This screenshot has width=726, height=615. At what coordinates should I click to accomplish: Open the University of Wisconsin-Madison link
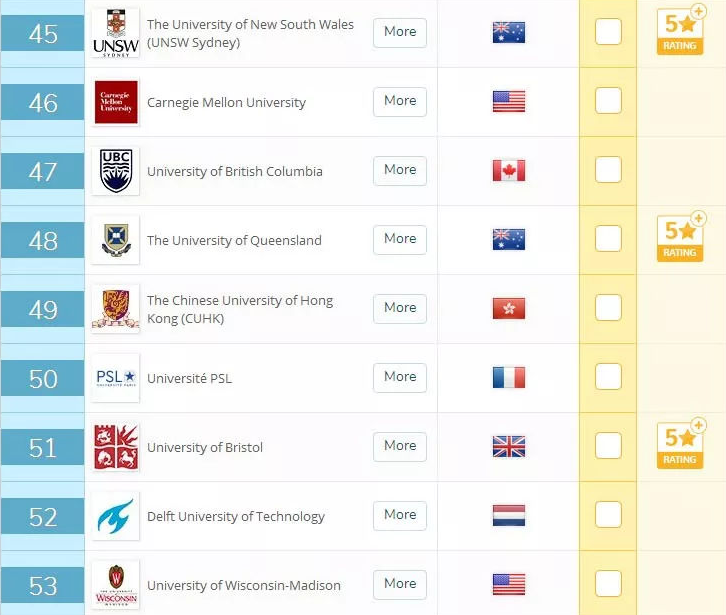pyautogui.click(x=244, y=585)
